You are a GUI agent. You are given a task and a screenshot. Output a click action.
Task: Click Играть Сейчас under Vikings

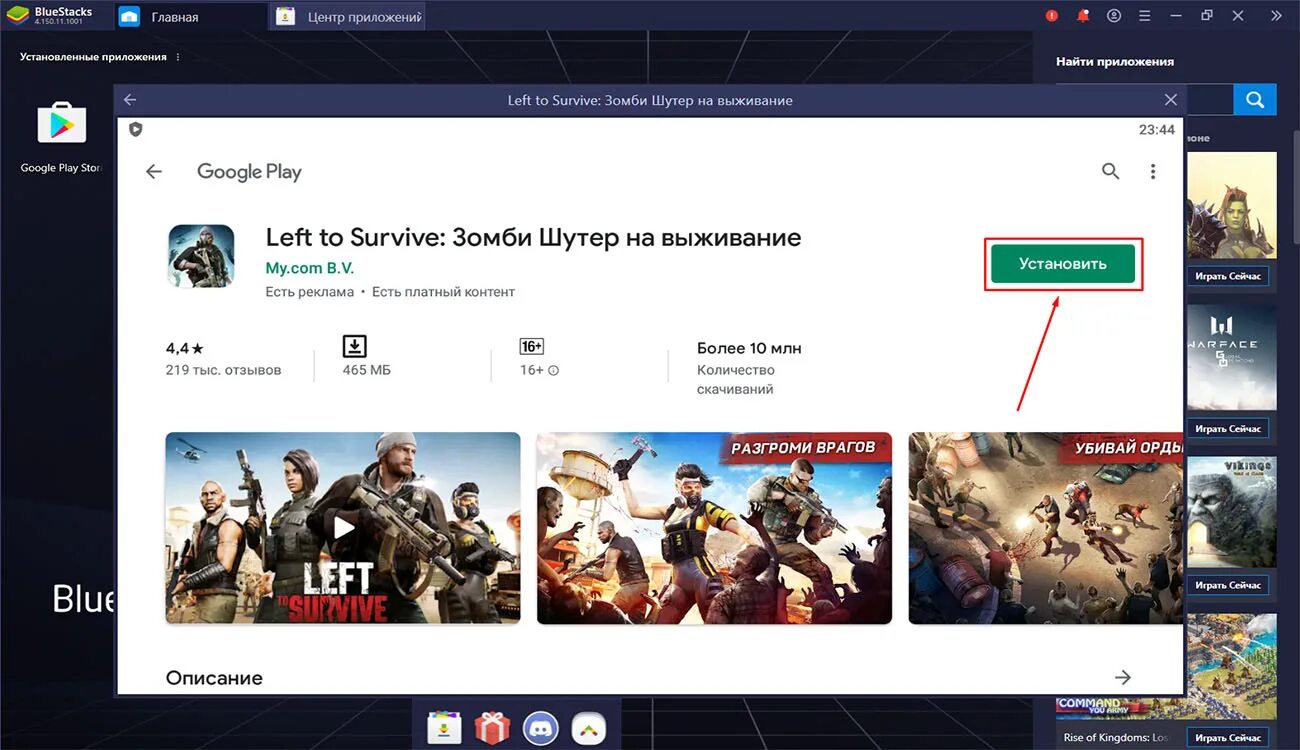pos(1228,585)
